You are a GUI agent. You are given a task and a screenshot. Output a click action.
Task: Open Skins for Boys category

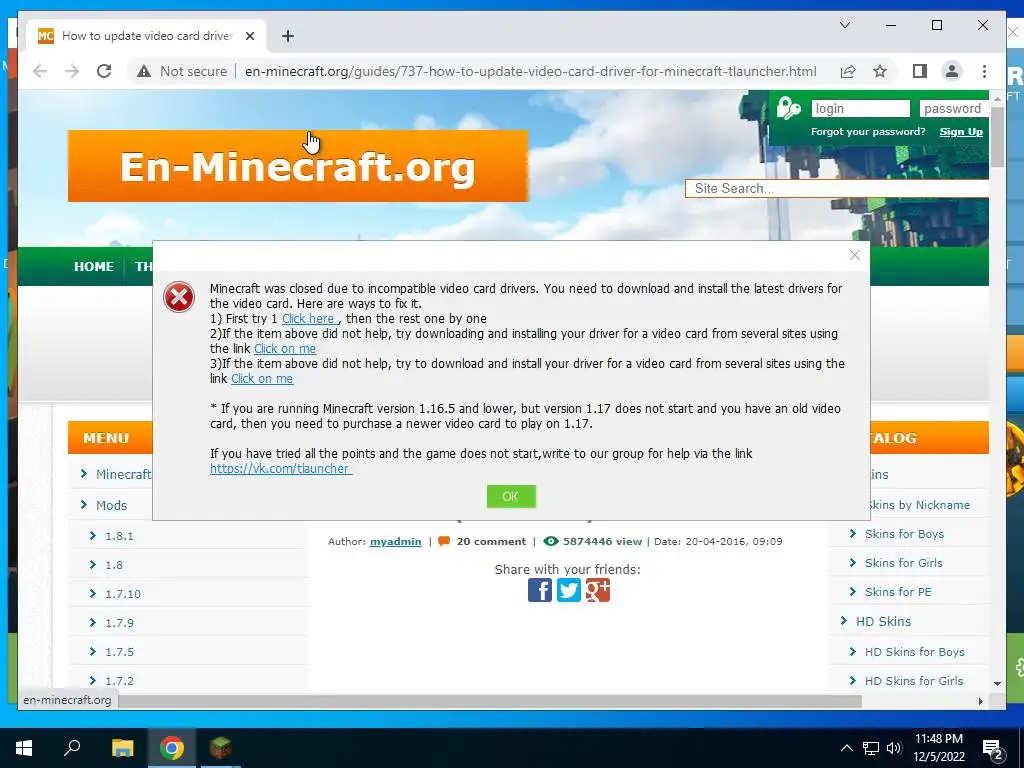coord(904,534)
